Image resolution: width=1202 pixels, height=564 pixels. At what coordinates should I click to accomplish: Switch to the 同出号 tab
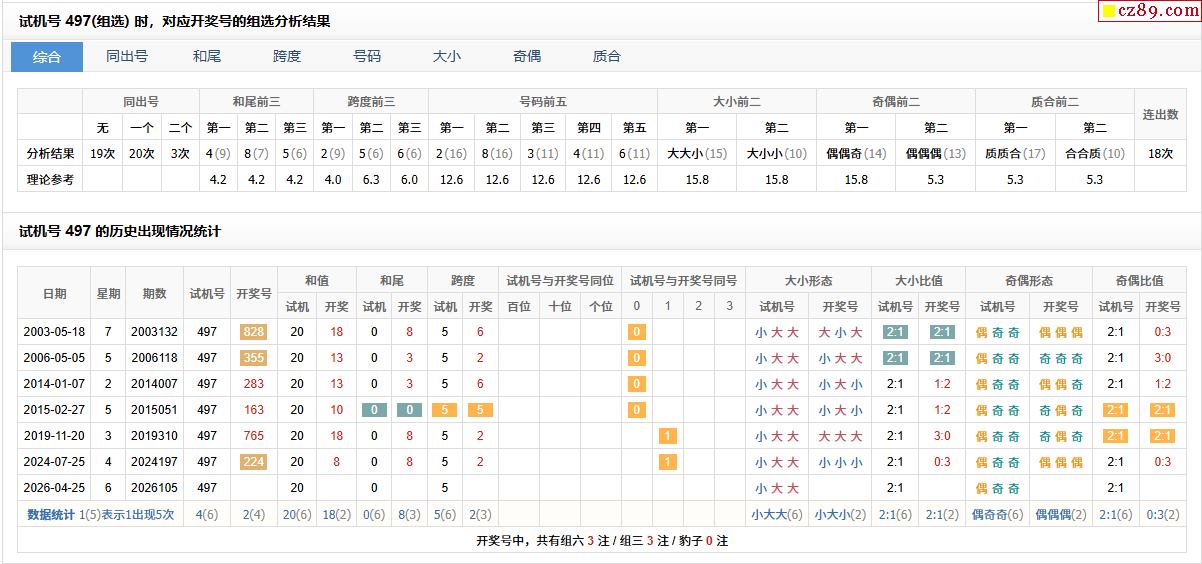pos(127,57)
